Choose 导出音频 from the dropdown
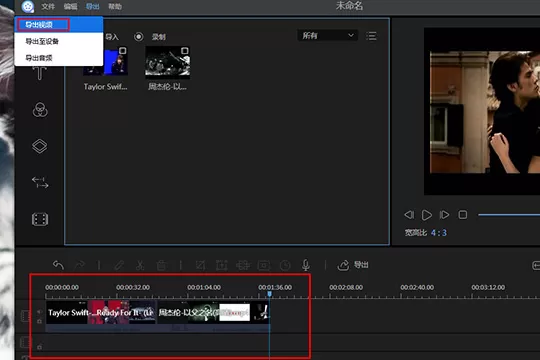 (x=59, y=58)
